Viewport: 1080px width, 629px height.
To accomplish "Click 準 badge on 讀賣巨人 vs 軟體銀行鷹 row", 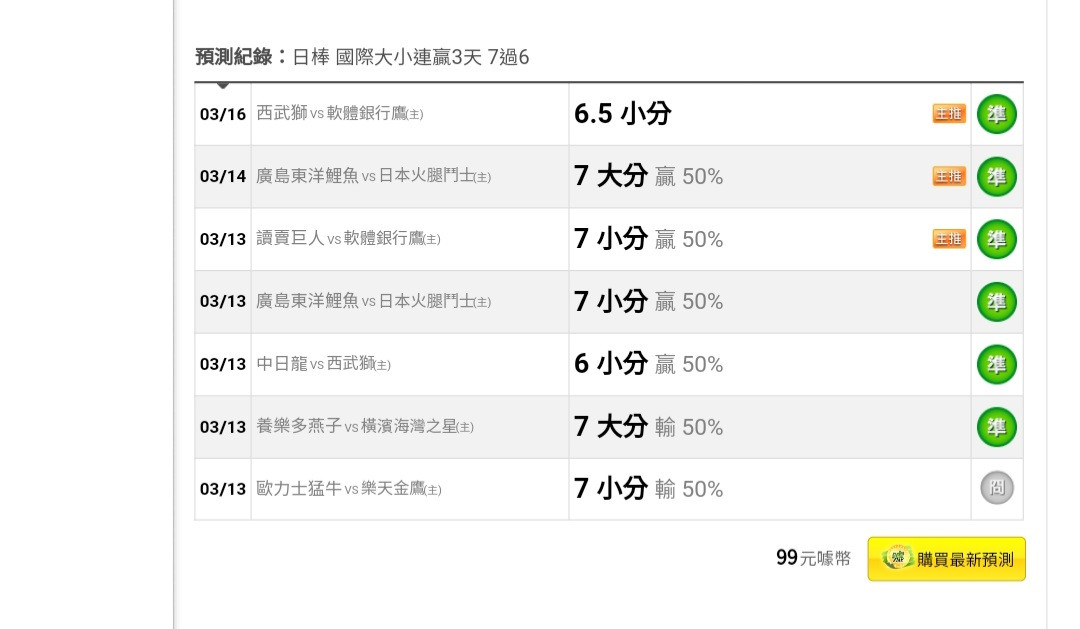I will tap(997, 239).
